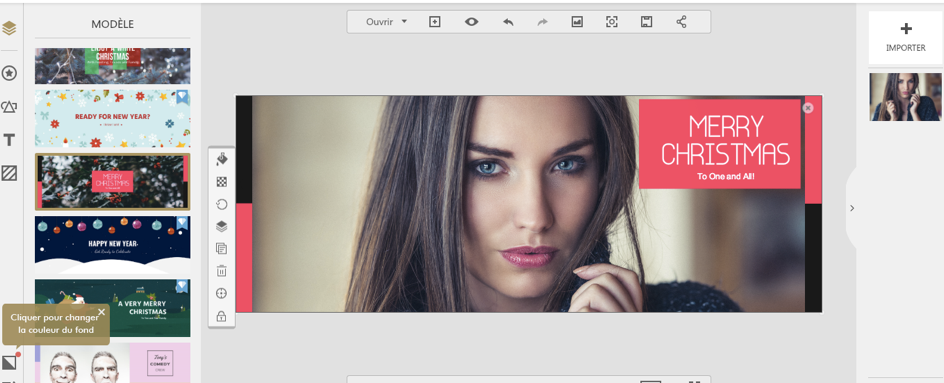944x383 pixels.
Task: Open the star clipart sidebar icon
Action: 9,73
